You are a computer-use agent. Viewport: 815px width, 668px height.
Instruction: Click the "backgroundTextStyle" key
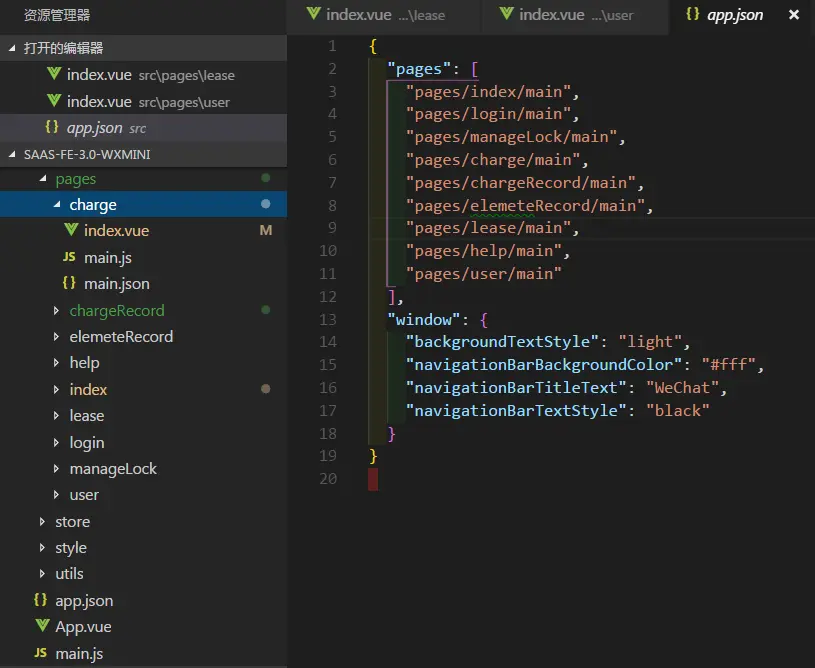pyautogui.click(x=503, y=342)
